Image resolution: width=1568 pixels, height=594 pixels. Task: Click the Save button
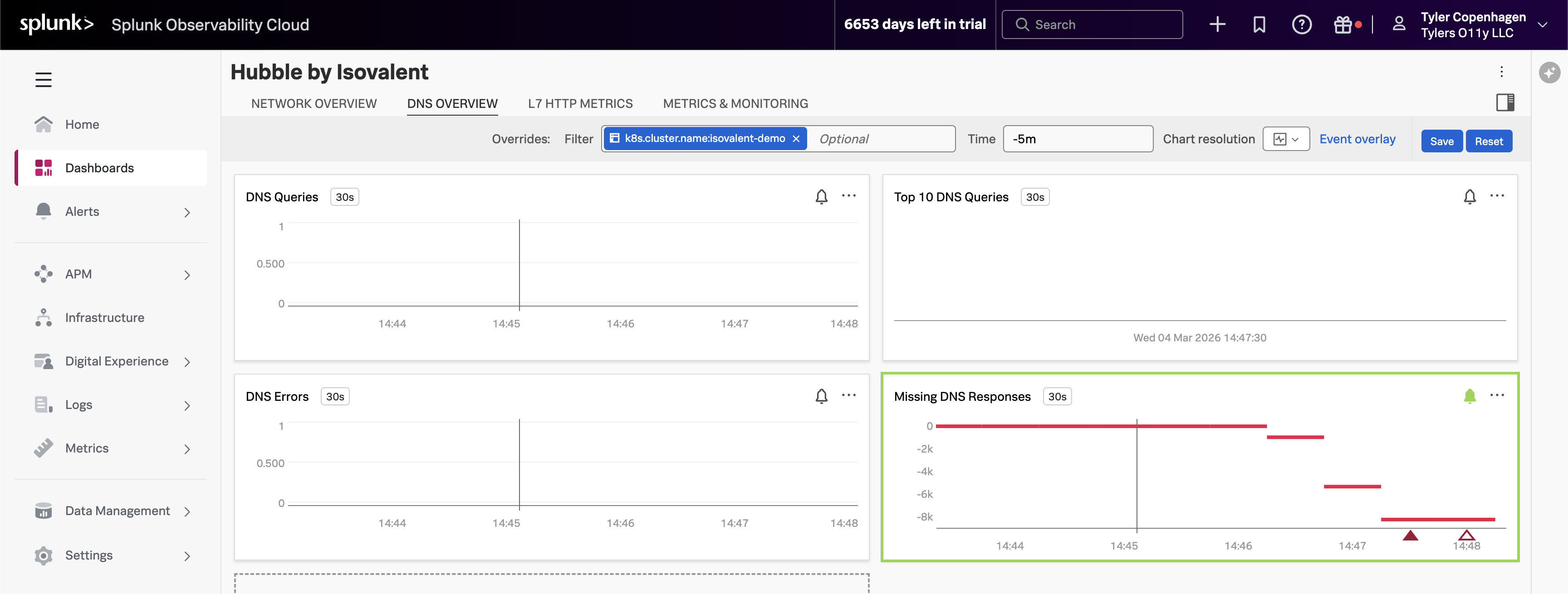coord(1441,141)
